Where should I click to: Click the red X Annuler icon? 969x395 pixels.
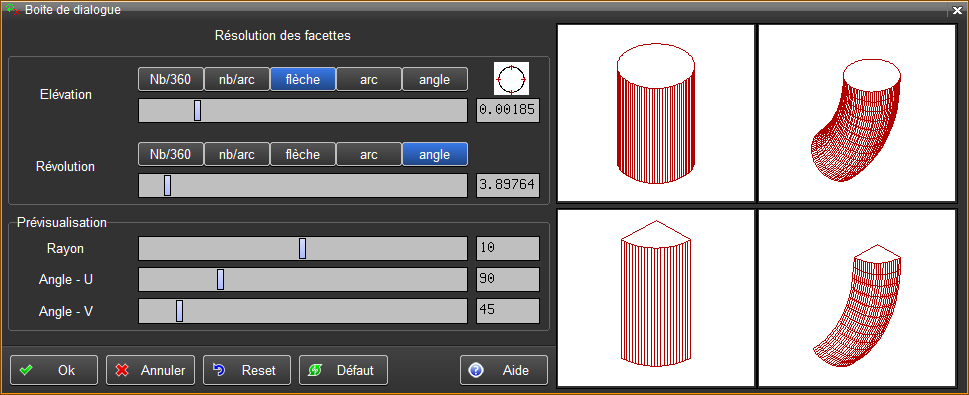coord(122,370)
